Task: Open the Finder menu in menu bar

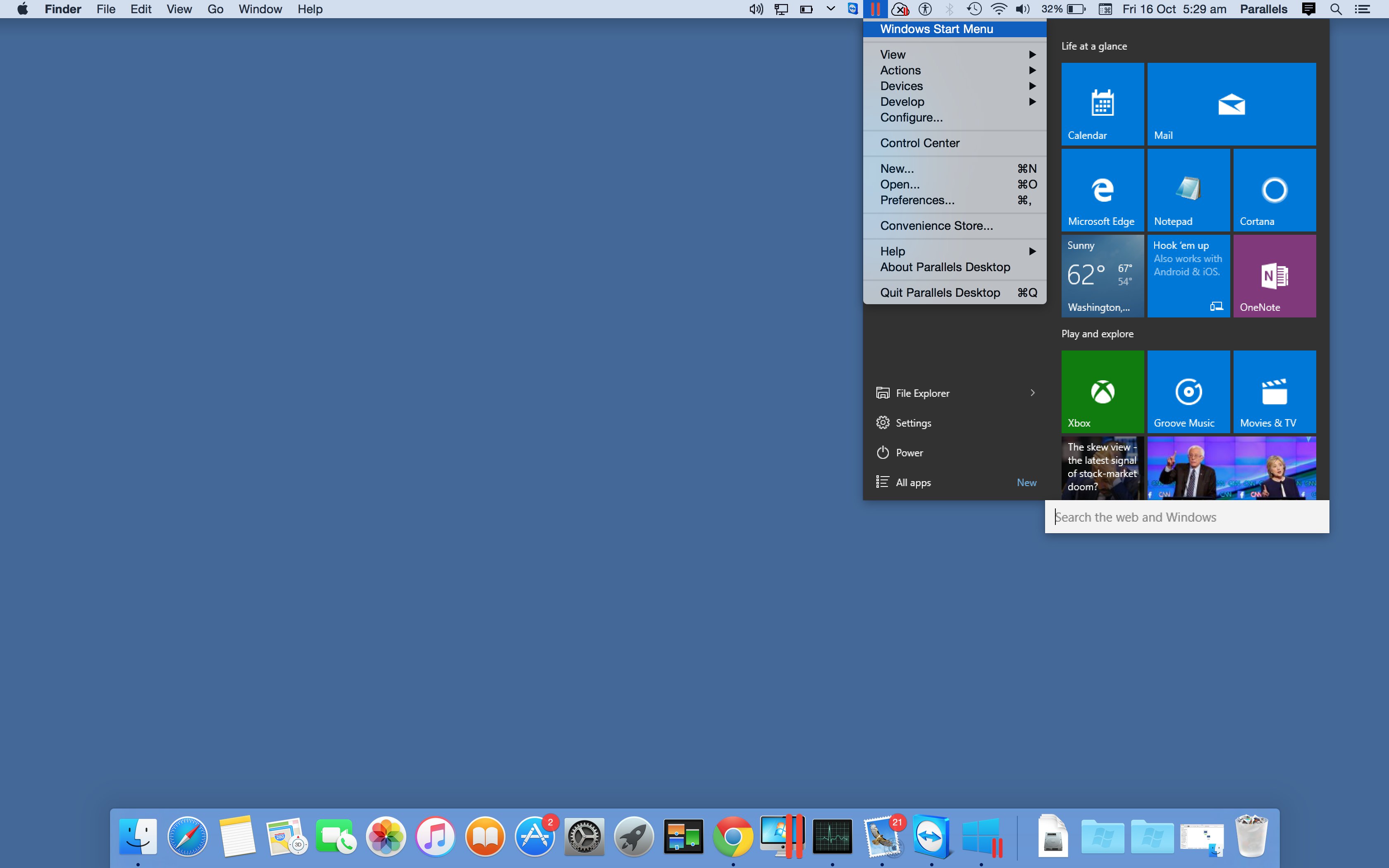Action: (63, 9)
